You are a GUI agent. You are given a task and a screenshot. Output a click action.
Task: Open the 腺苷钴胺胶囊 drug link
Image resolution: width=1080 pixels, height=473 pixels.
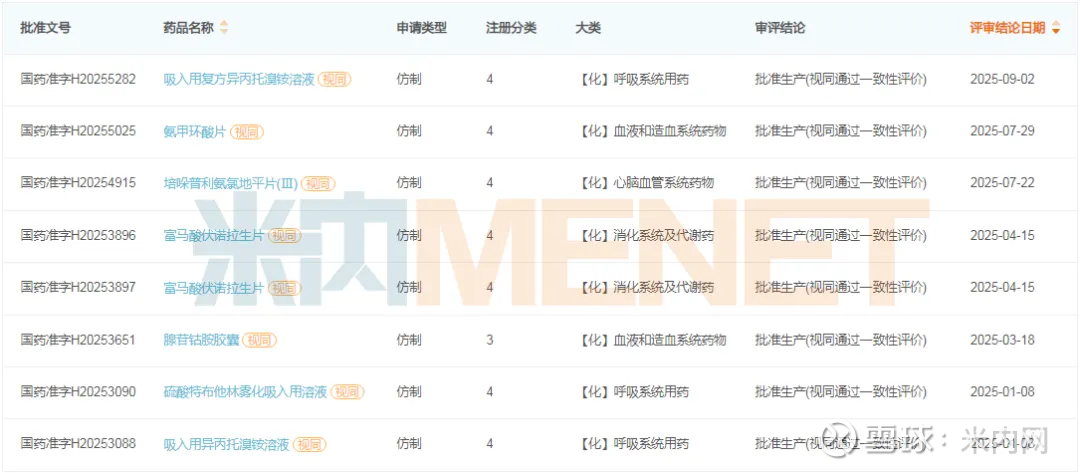point(201,340)
